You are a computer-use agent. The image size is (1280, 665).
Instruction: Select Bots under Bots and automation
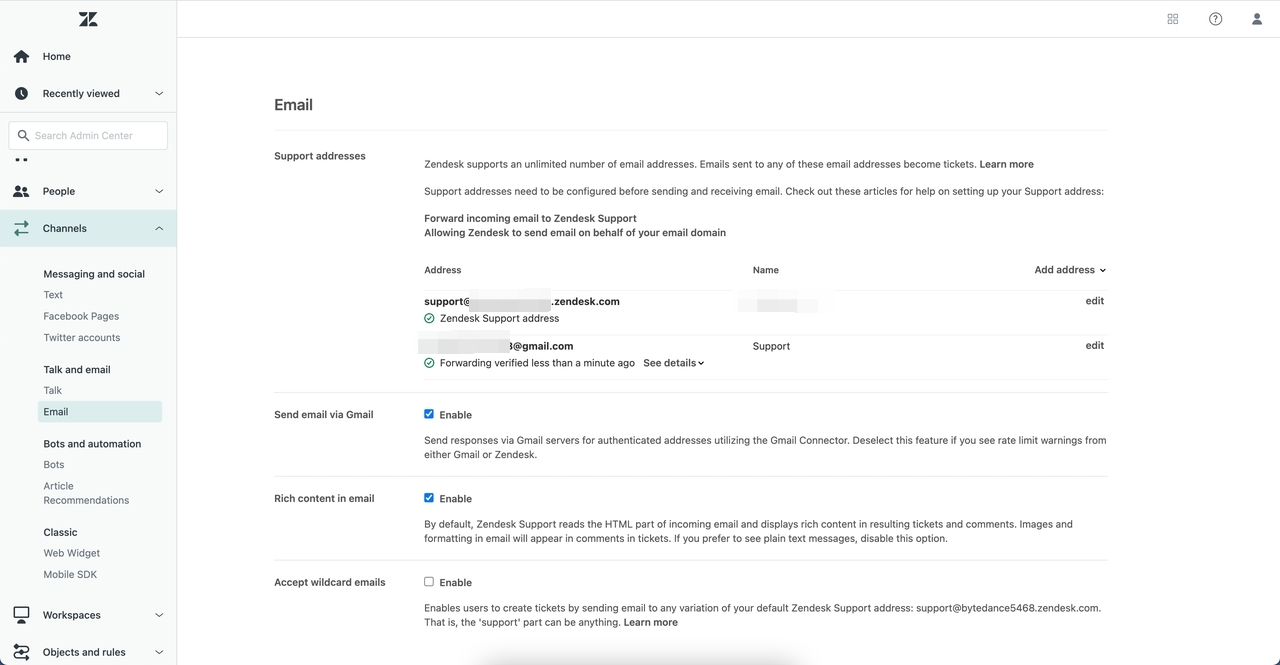[54, 465]
